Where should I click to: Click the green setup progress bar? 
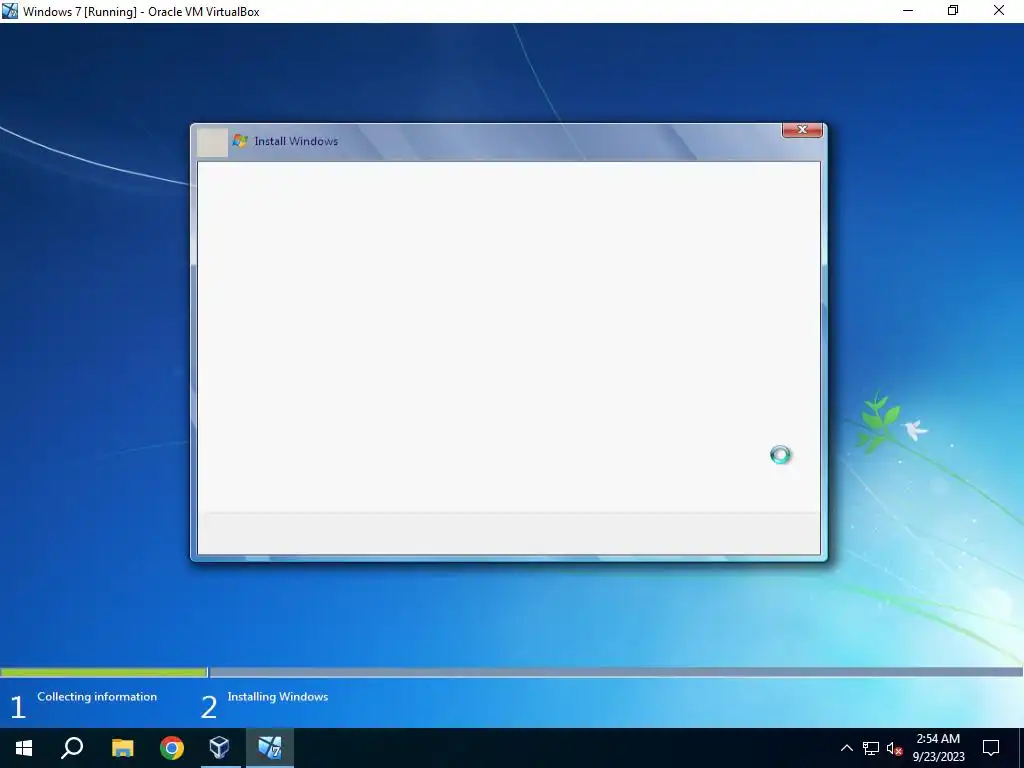pyautogui.click(x=103, y=672)
